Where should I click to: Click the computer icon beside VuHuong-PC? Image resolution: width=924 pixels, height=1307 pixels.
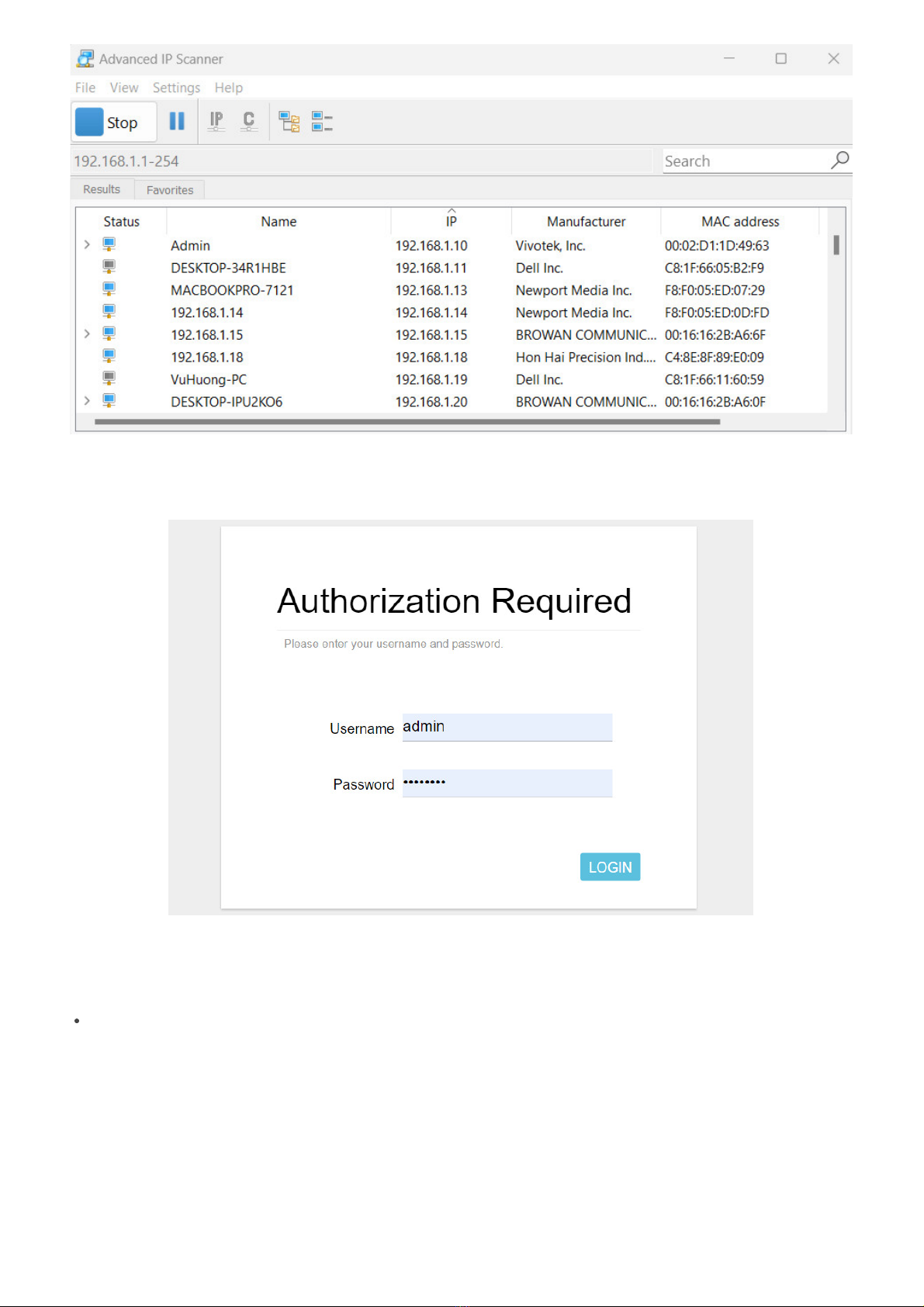(109, 379)
